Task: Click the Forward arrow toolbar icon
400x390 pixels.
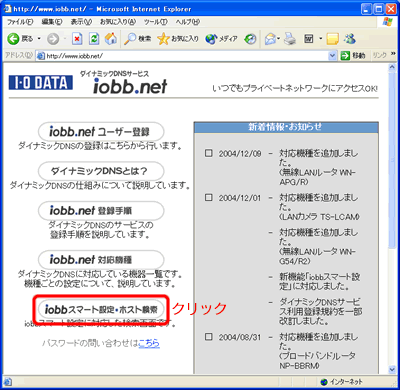Action: click(x=53, y=39)
